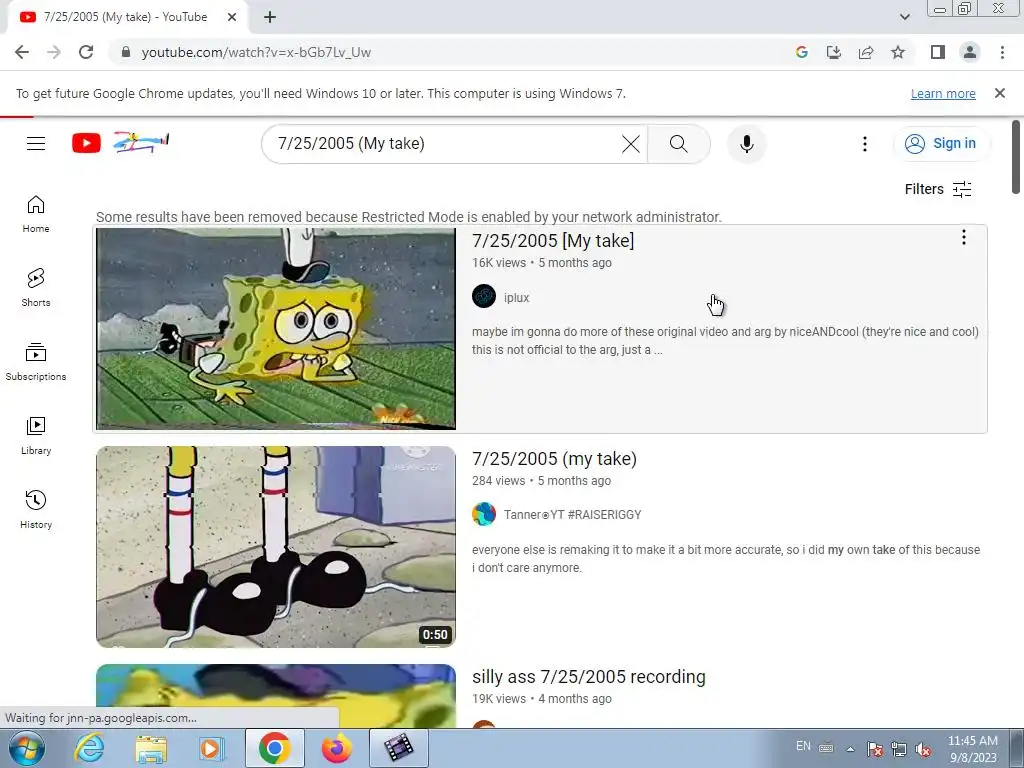Open the SpongeBob crying video thumbnail

click(276, 328)
